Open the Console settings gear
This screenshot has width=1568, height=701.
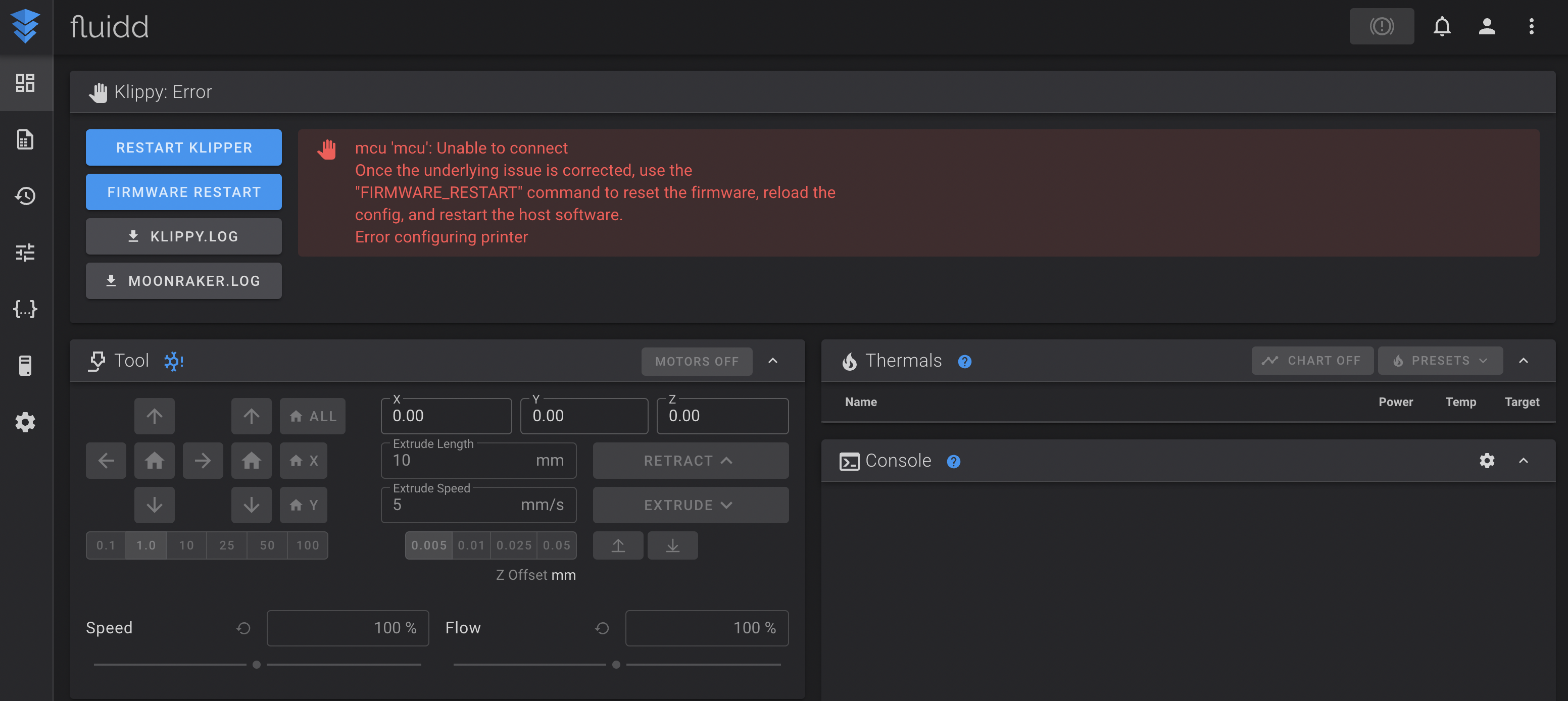click(1487, 461)
